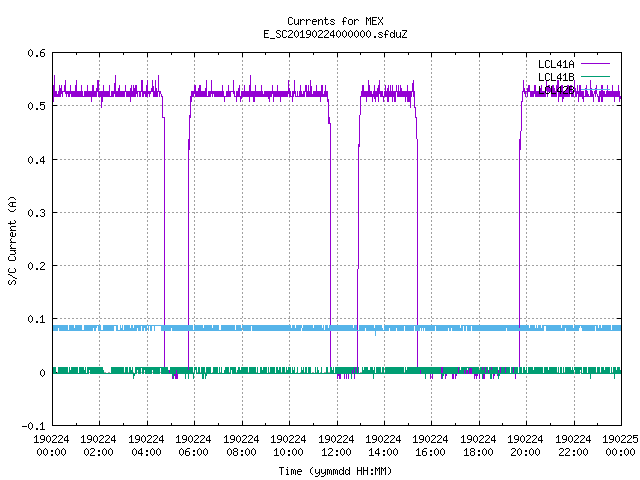Viewport: 640px width, 480px height.
Task: Click the y-axis label 'S/C Current (A)'
Action: tap(13, 241)
